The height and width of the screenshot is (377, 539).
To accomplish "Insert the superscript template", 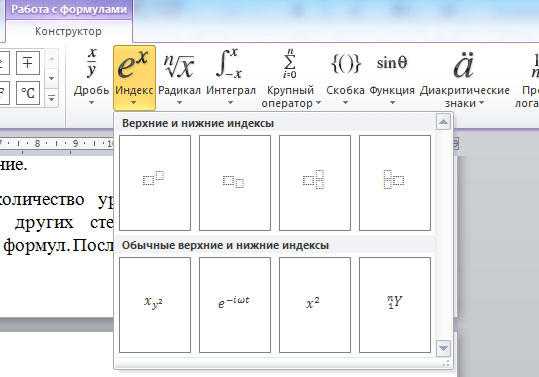I will (x=155, y=182).
